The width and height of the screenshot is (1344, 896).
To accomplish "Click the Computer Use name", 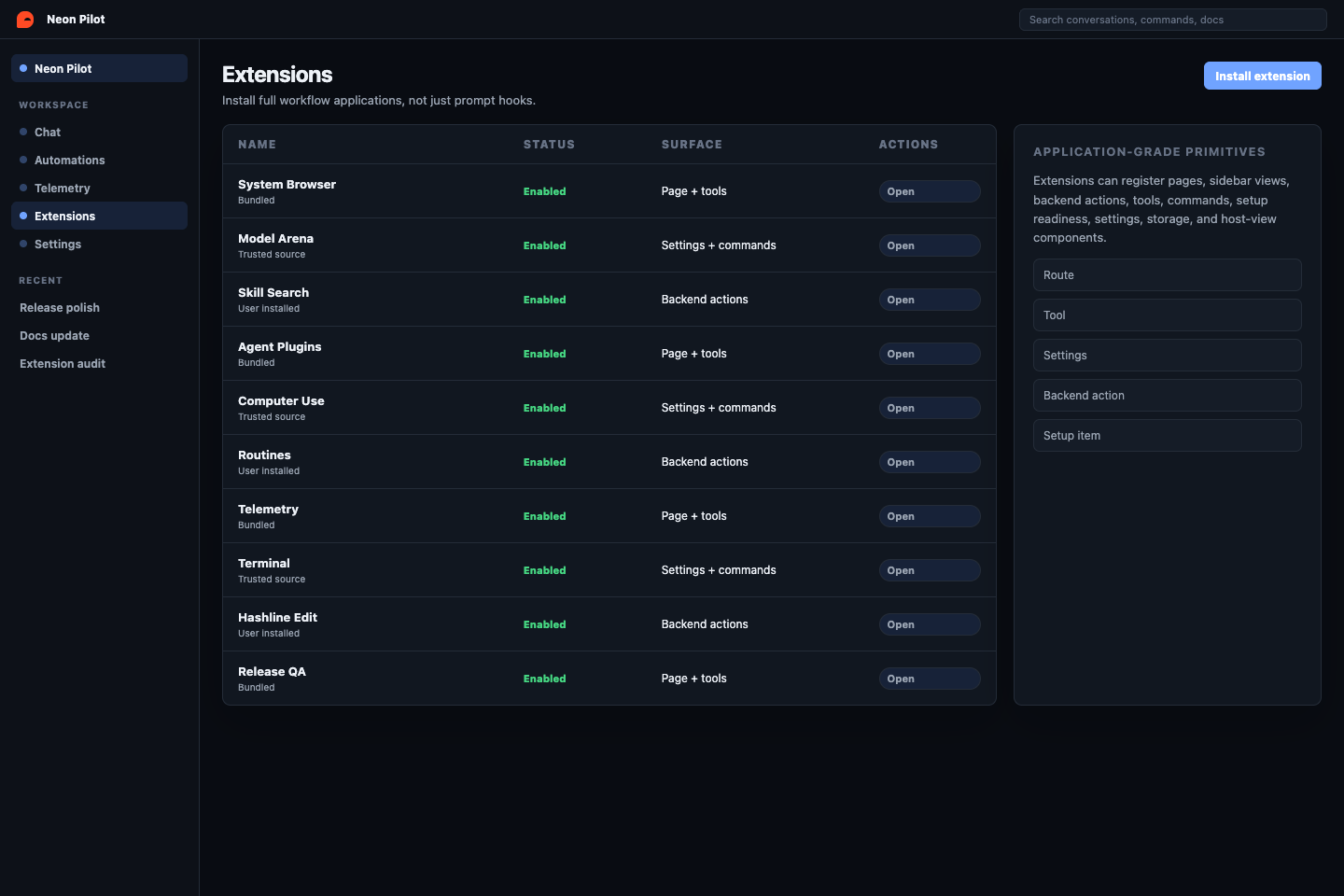I will (281, 401).
